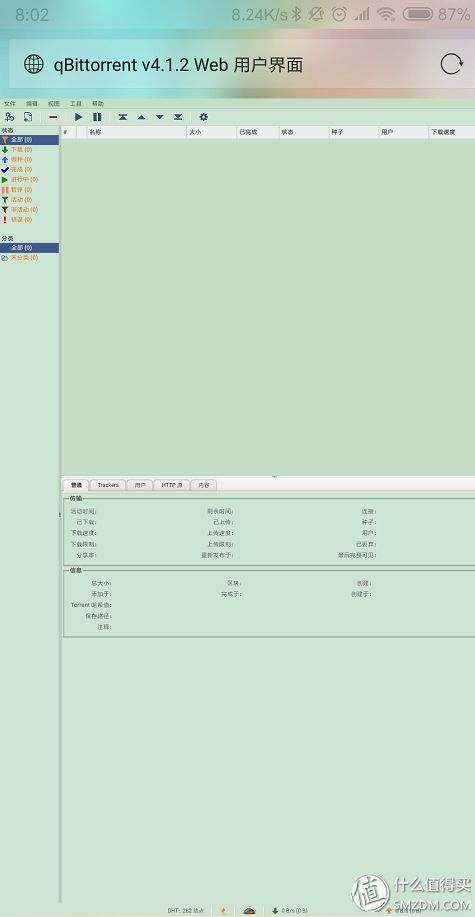Click the DHT nodes status text

(x=185, y=911)
